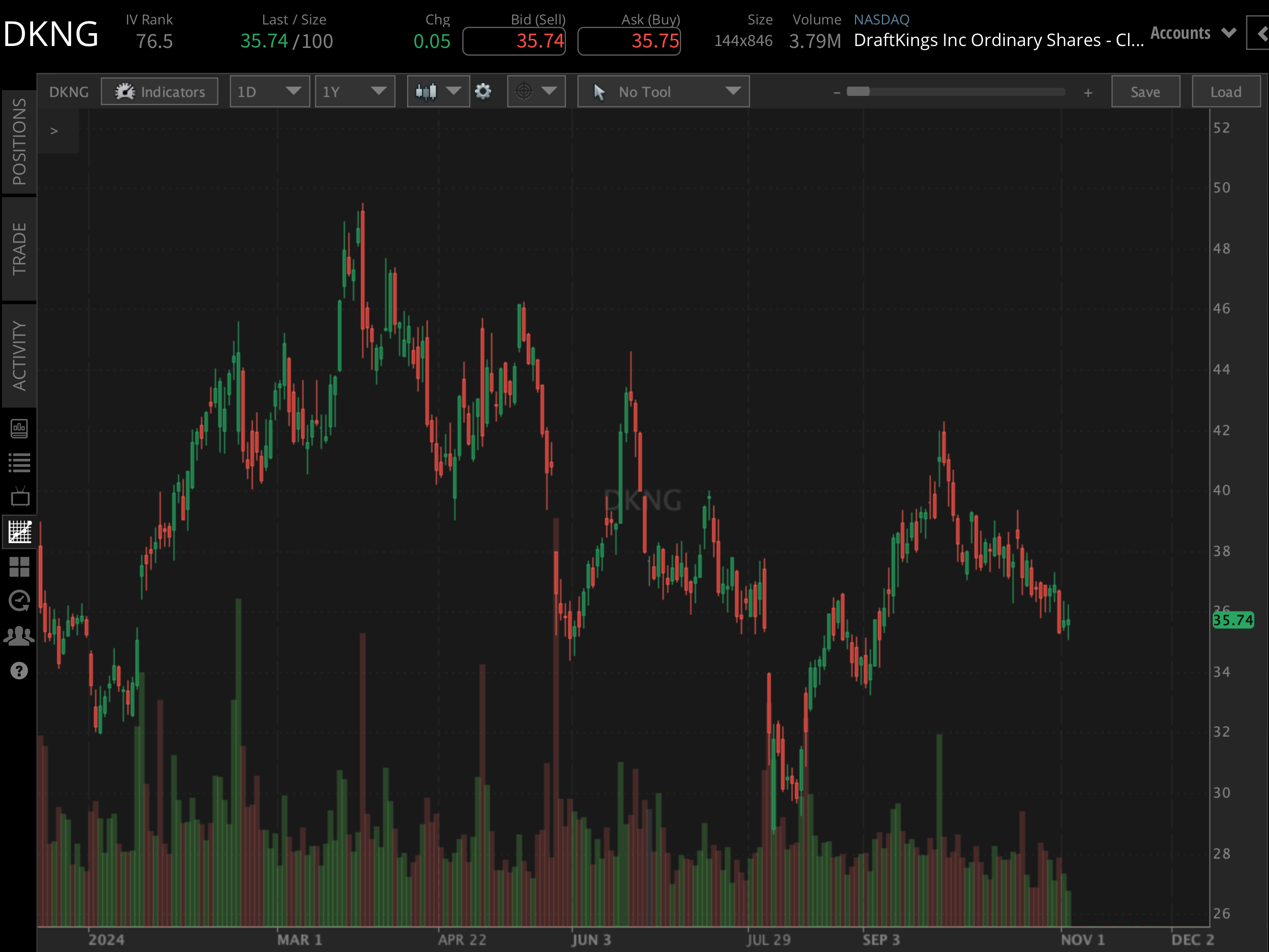Click the Indicators button
Screen dimensions: 1269x952
pyautogui.click(x=160, y=92)
